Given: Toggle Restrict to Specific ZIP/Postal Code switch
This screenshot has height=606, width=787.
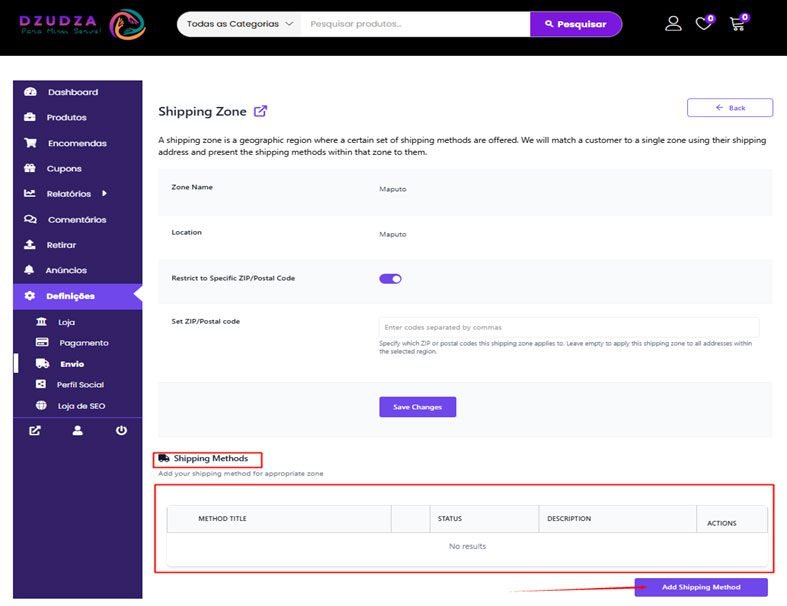Looking at the screenshot, I should click(390, 279).
